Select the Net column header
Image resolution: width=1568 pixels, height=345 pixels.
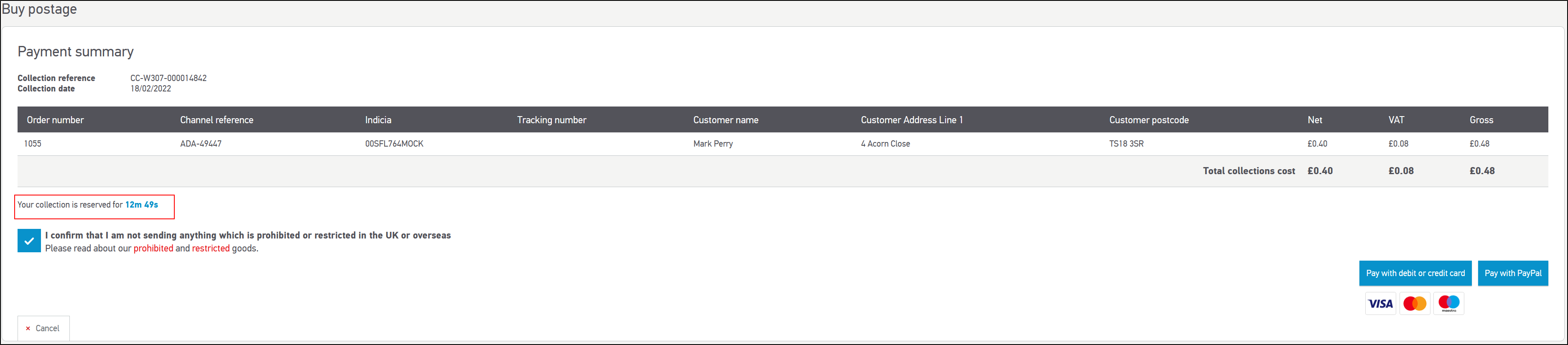(1314, 120)
